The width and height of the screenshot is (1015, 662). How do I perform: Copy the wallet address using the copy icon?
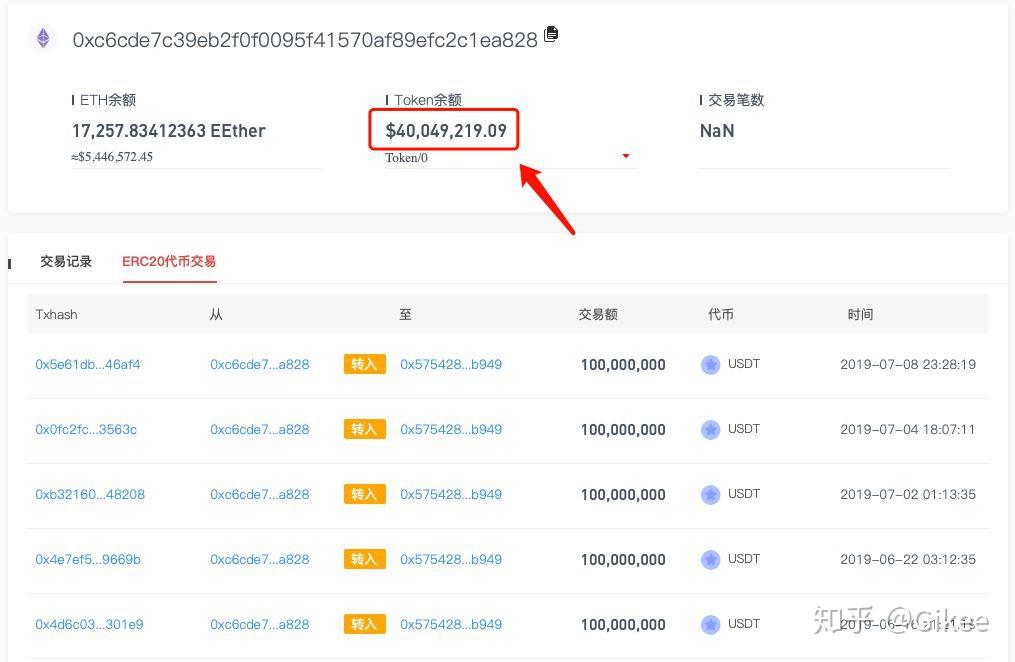pos(550,33)
